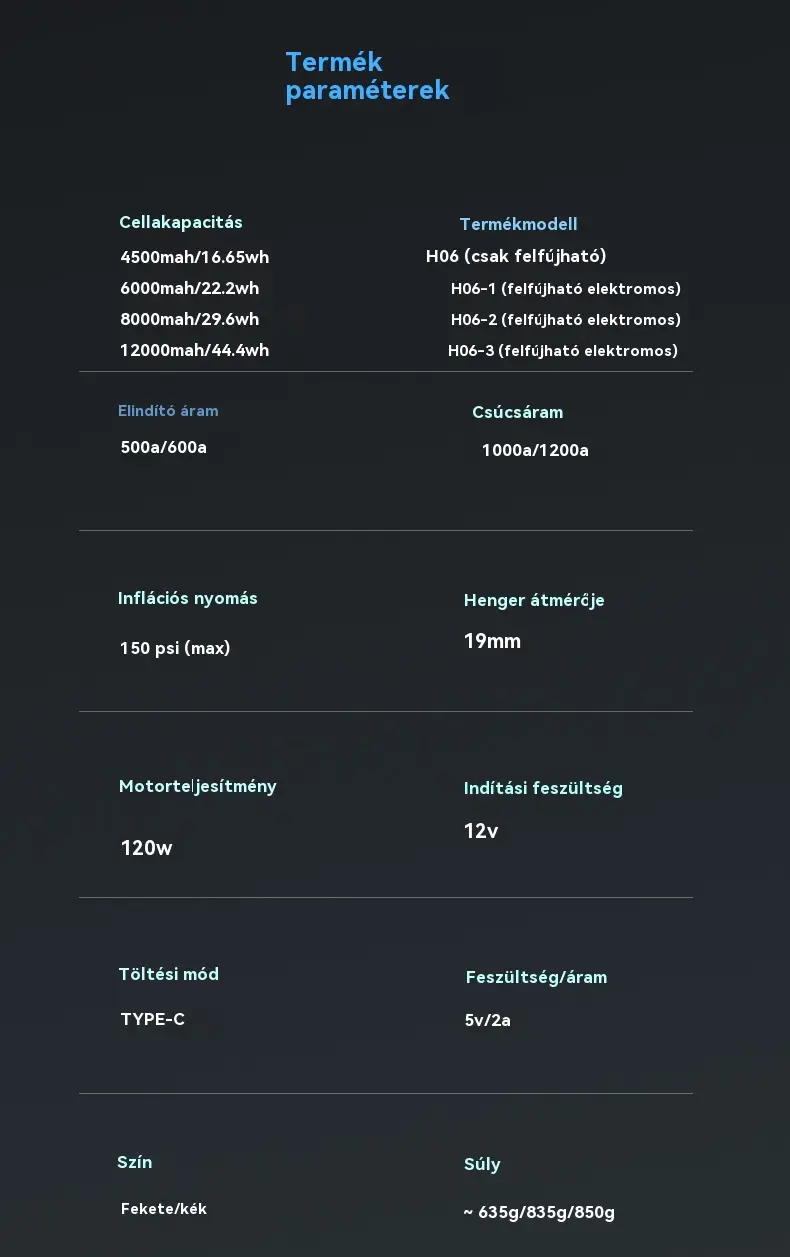Select the Motorteljesítmény label
This screenshot has width=790, height=1257.
pos(198,786)
